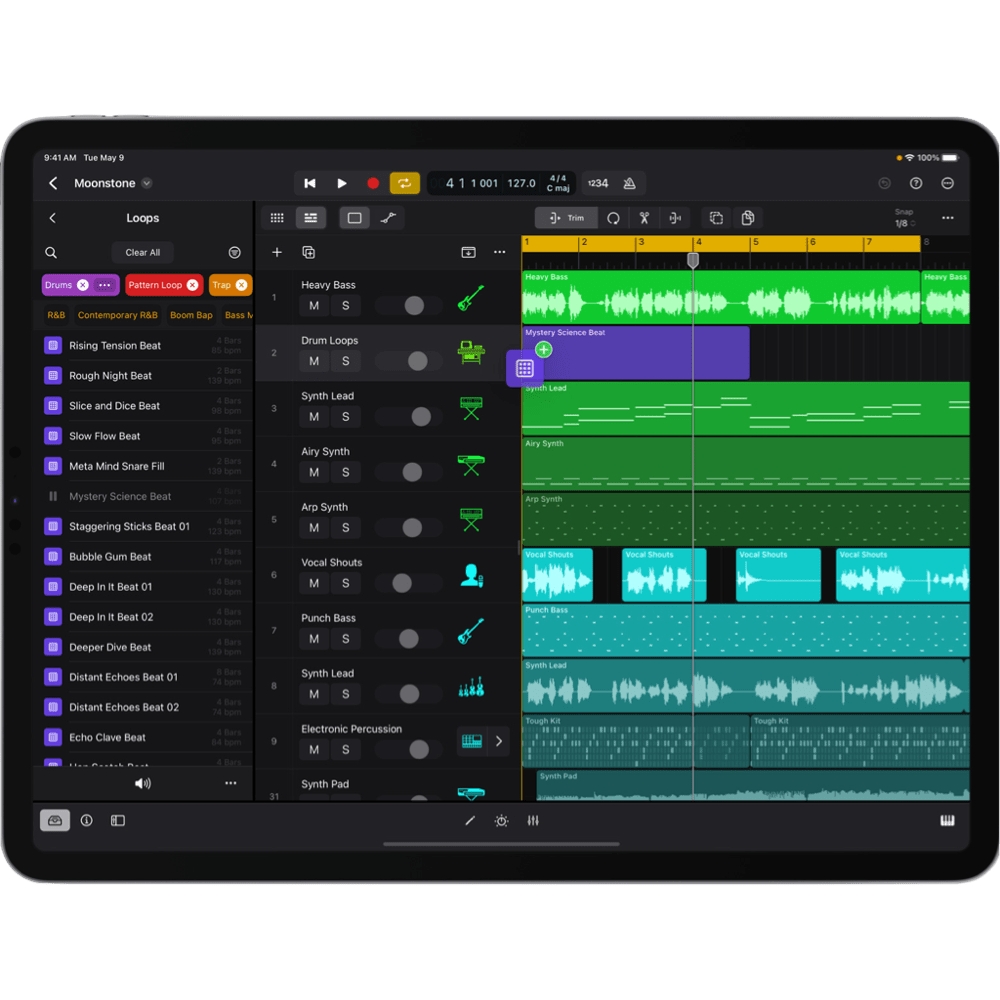The height and width of the screenshot is (1000, 1000).
Task: Open the Snap 1/8 value menu
Action: 902,223
